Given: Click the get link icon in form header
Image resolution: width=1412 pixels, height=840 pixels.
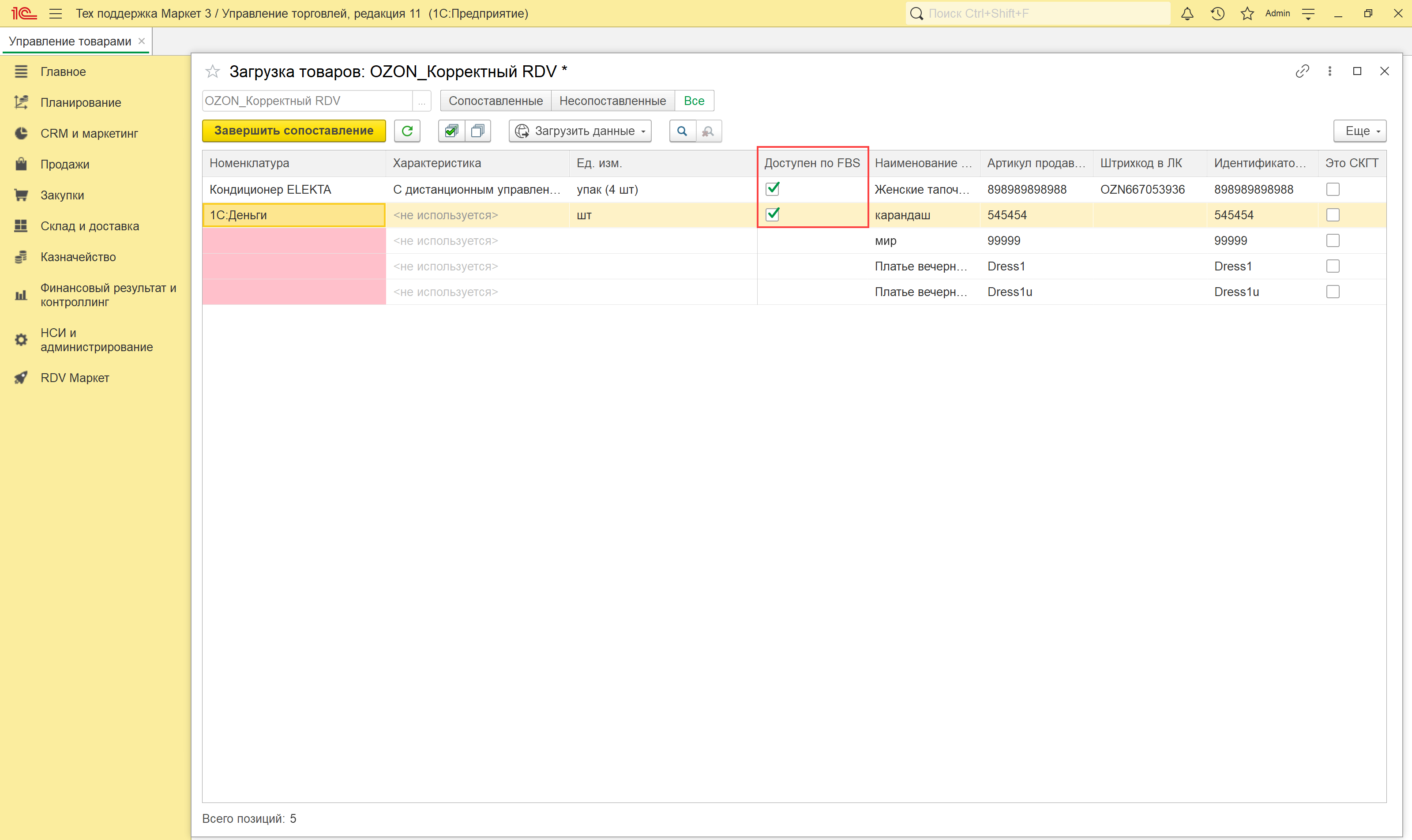Looking at the screenshot, I should [x=1302, y=71].
